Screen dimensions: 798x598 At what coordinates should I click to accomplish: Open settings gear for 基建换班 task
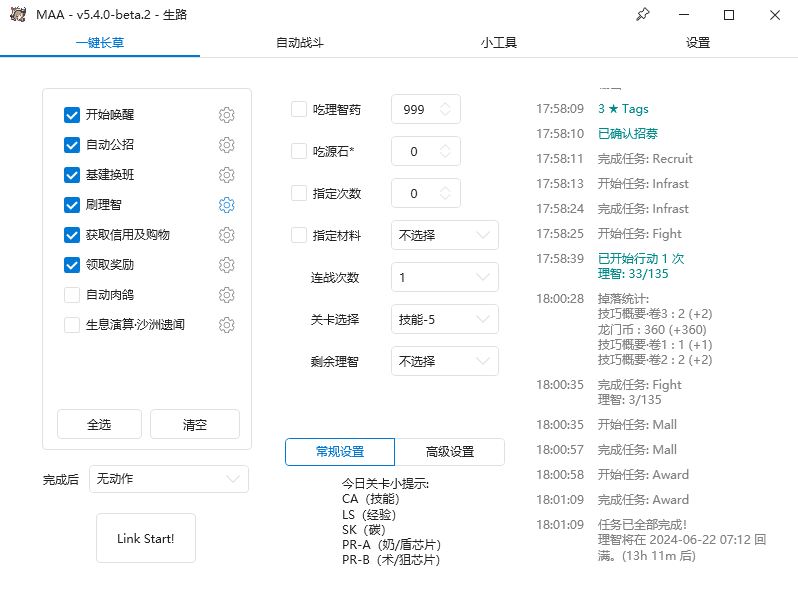tap(227, 175)
